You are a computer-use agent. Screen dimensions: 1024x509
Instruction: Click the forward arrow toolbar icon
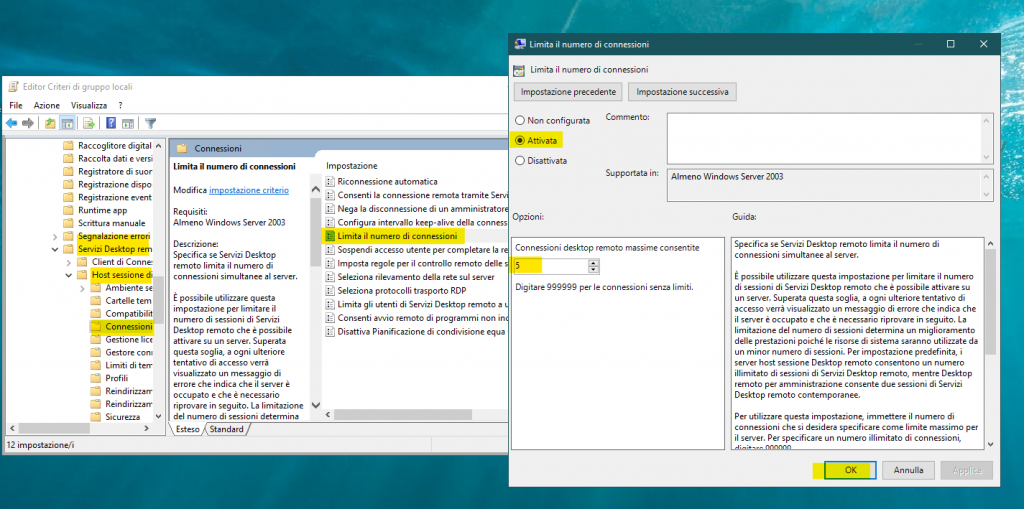(28, 123)
